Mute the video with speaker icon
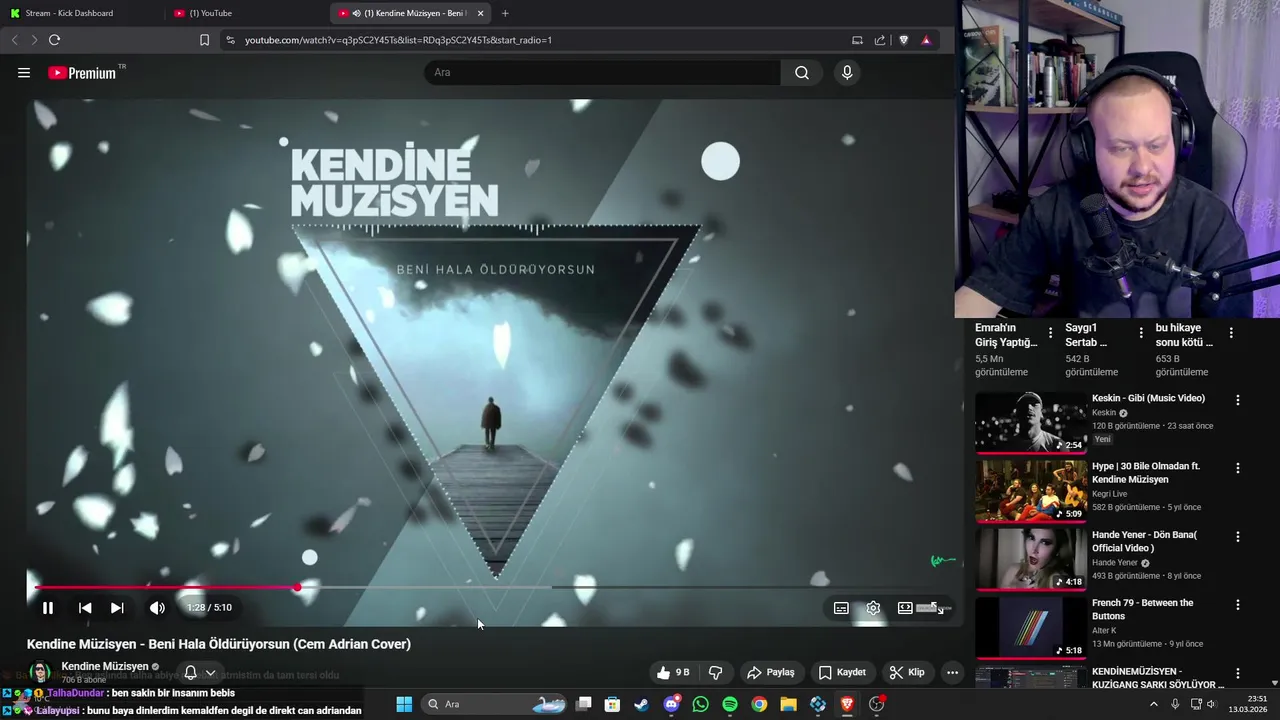 point(157,608)
